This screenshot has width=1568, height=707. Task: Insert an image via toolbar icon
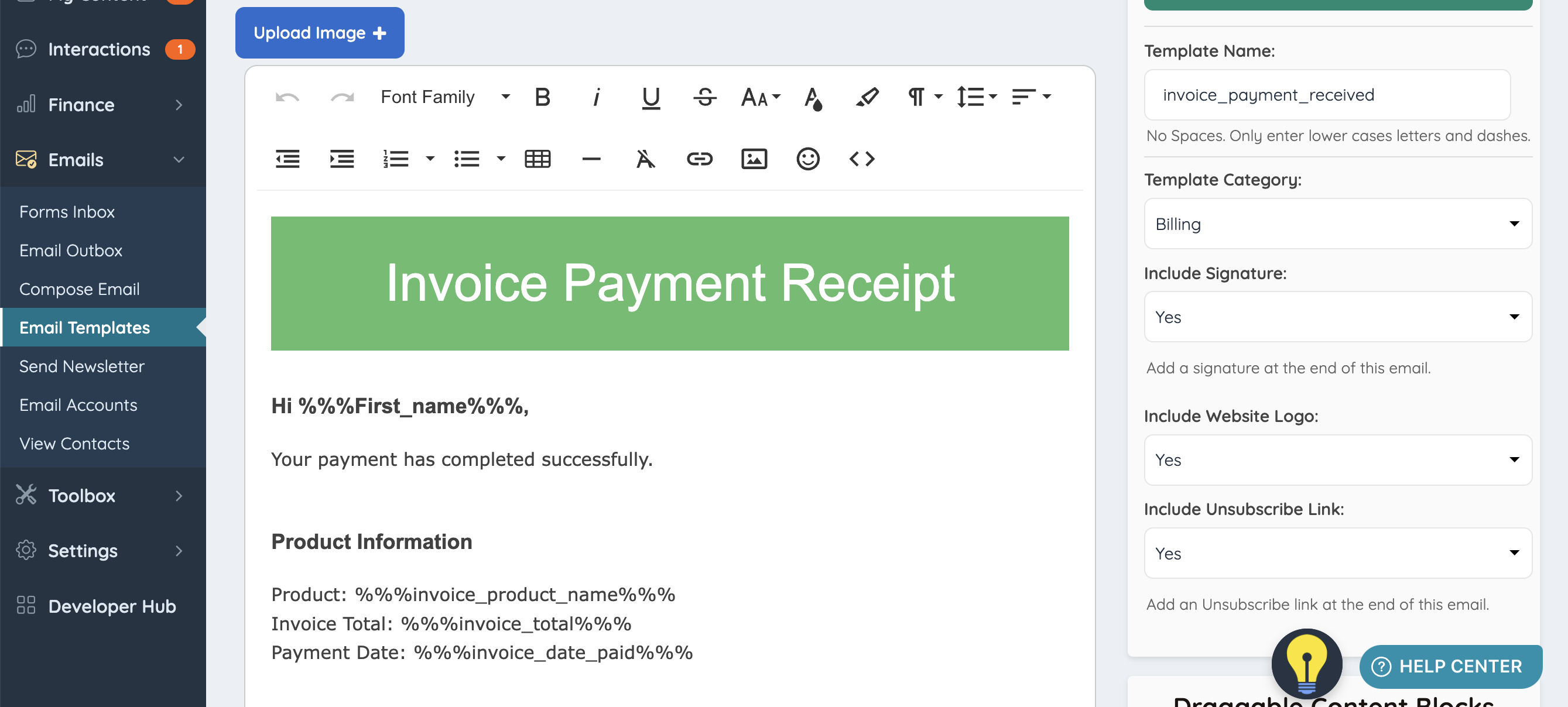pyautogui.click(x=754, y=159)
